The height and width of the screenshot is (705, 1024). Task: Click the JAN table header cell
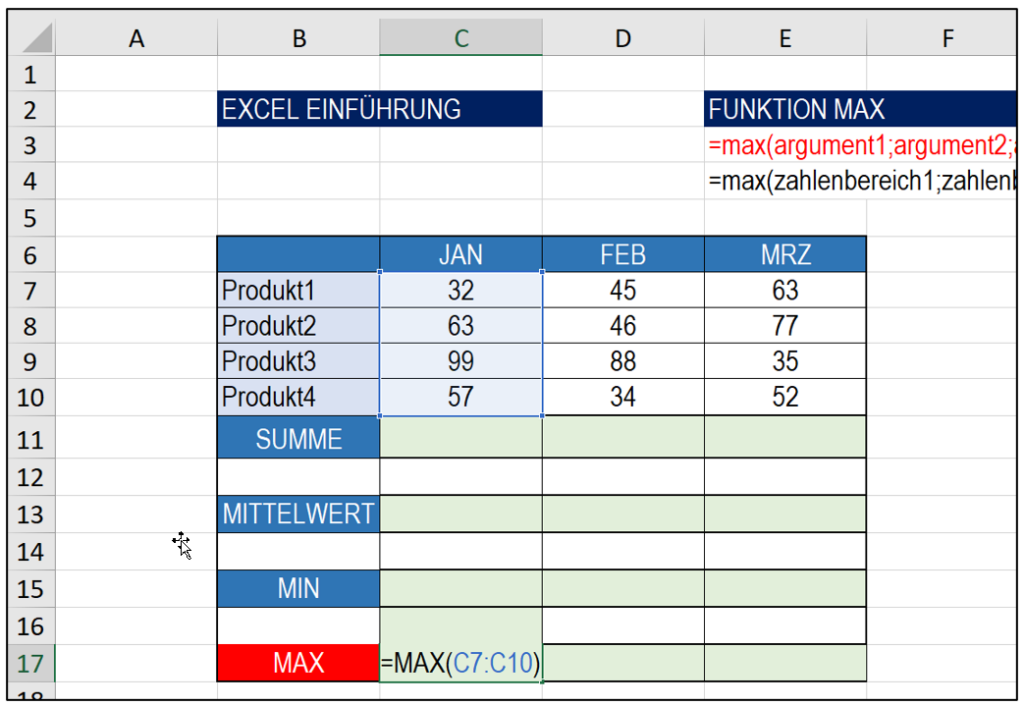pyautogui.click(x=461, y=255)
